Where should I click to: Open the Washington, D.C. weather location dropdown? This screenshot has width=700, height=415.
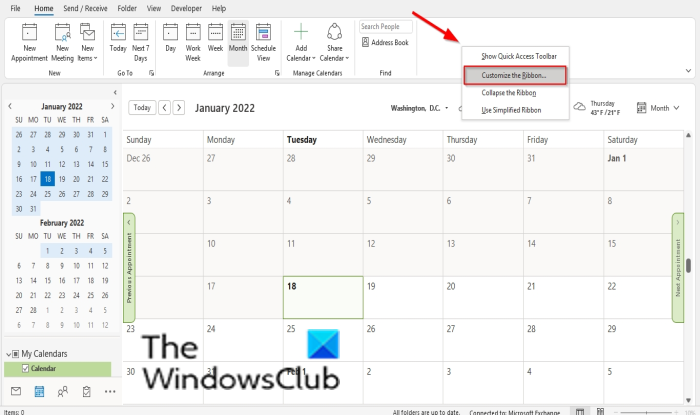[x=446, y=108]
